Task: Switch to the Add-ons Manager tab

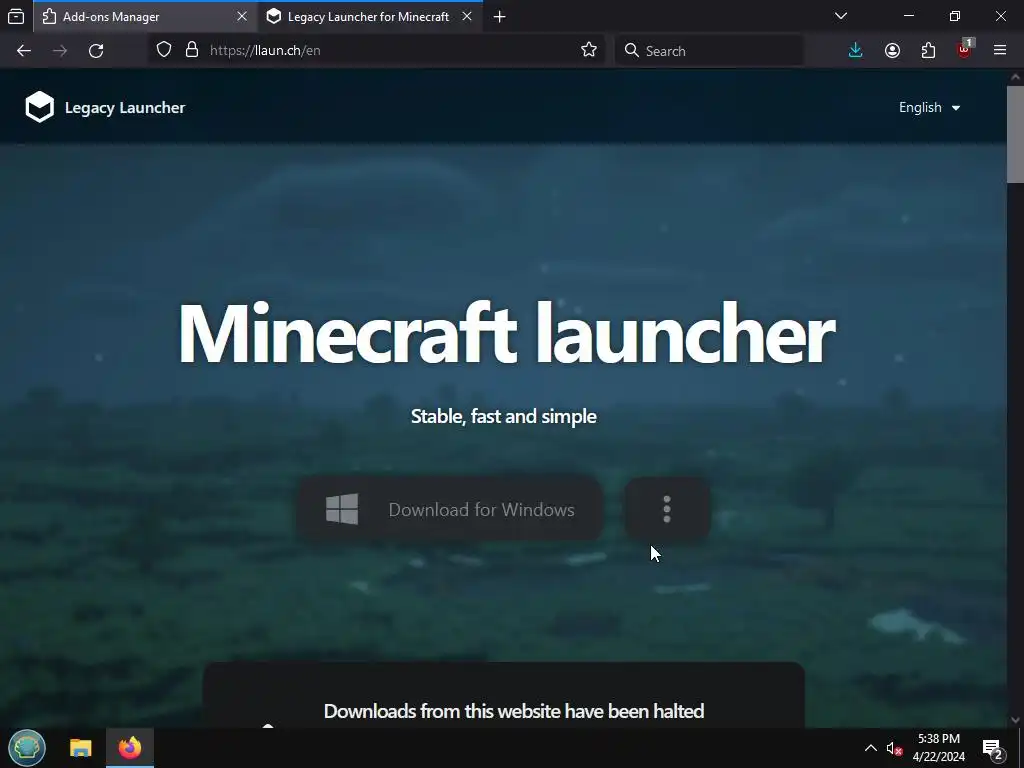Action: click(145, 16)
